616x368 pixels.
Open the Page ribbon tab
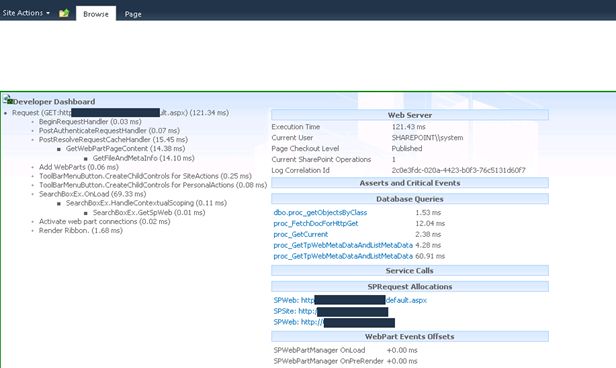[133, 14]
